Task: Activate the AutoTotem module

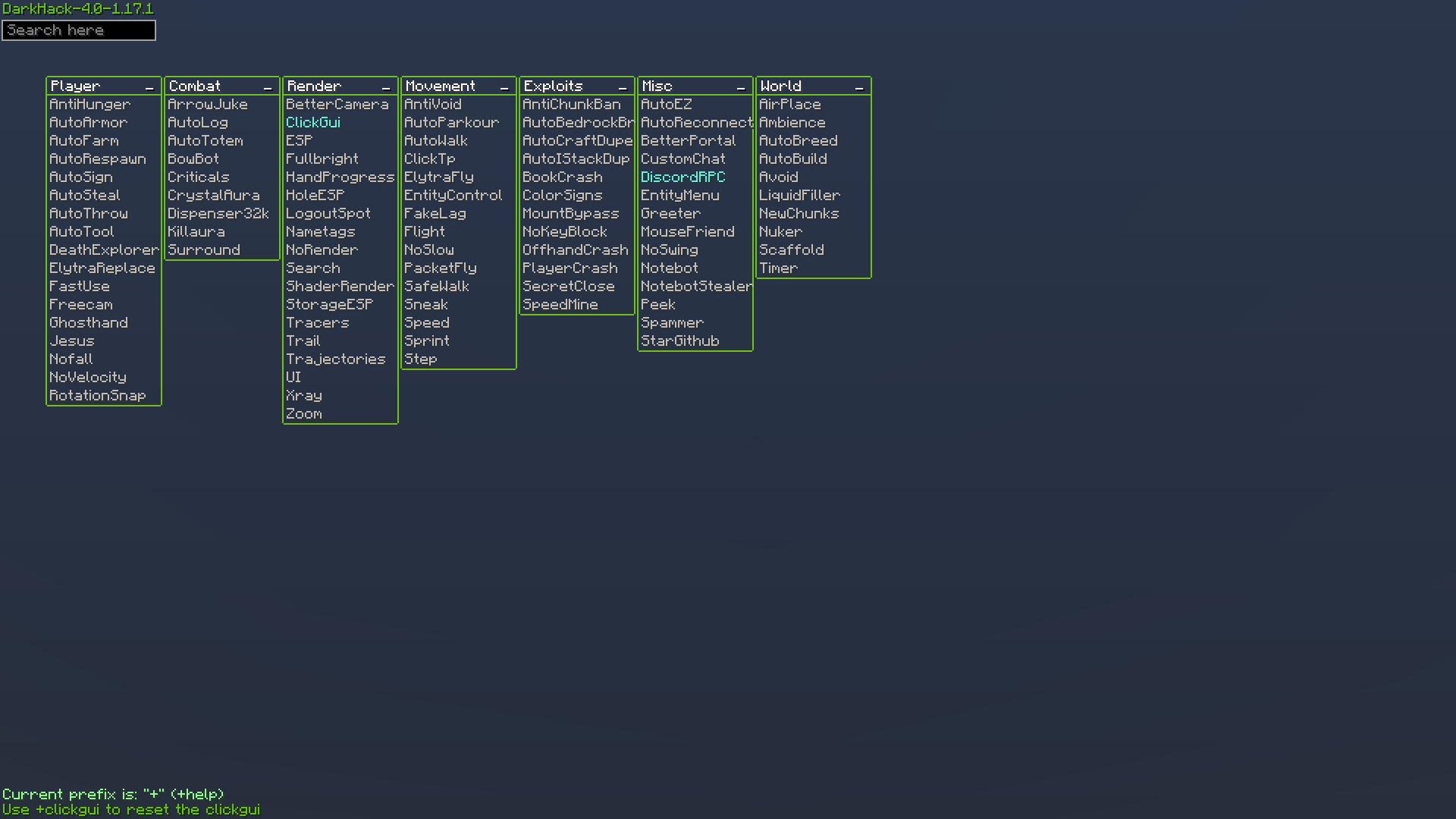Action: [206, 141]
